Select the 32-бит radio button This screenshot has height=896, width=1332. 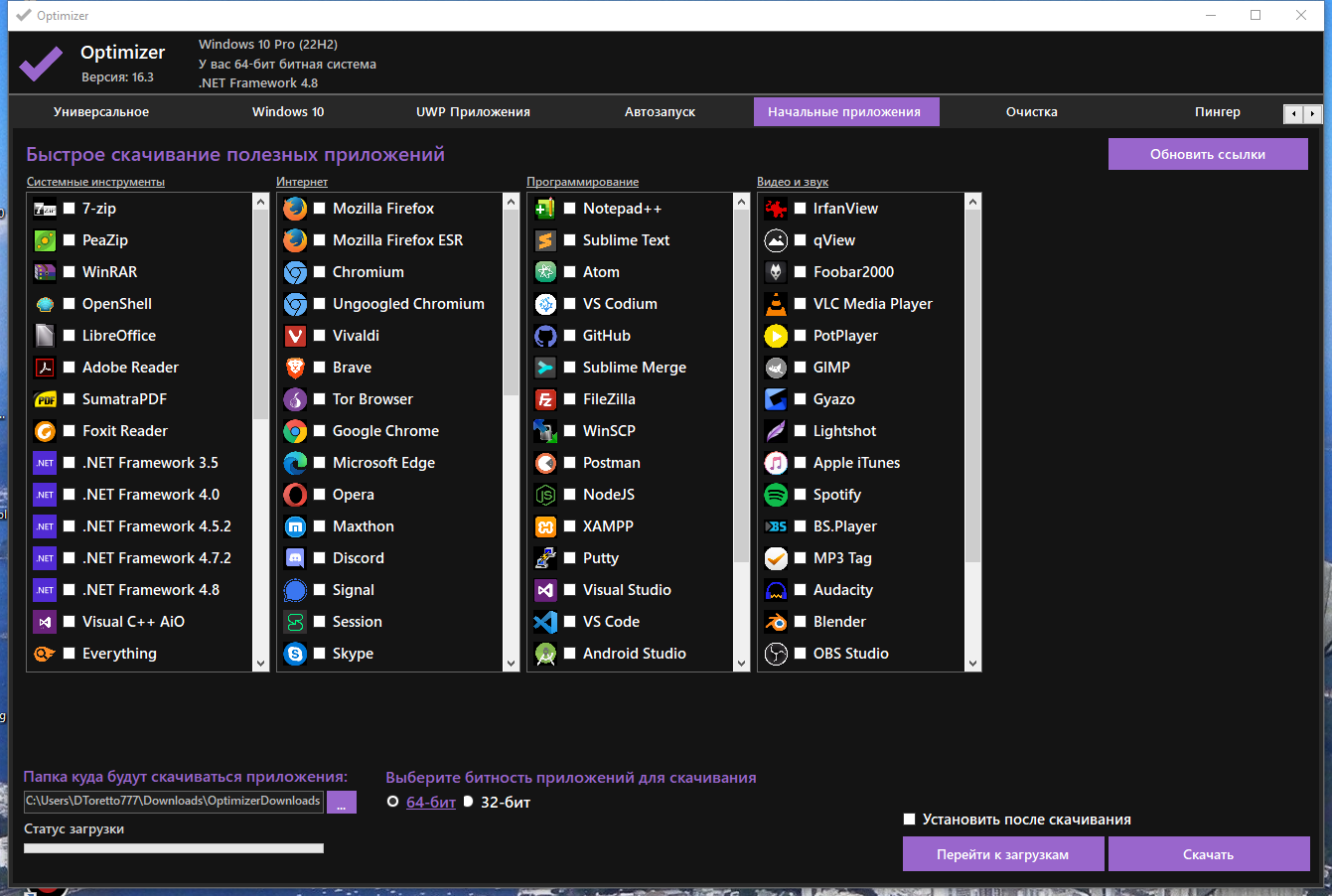[x=468, y=802]
